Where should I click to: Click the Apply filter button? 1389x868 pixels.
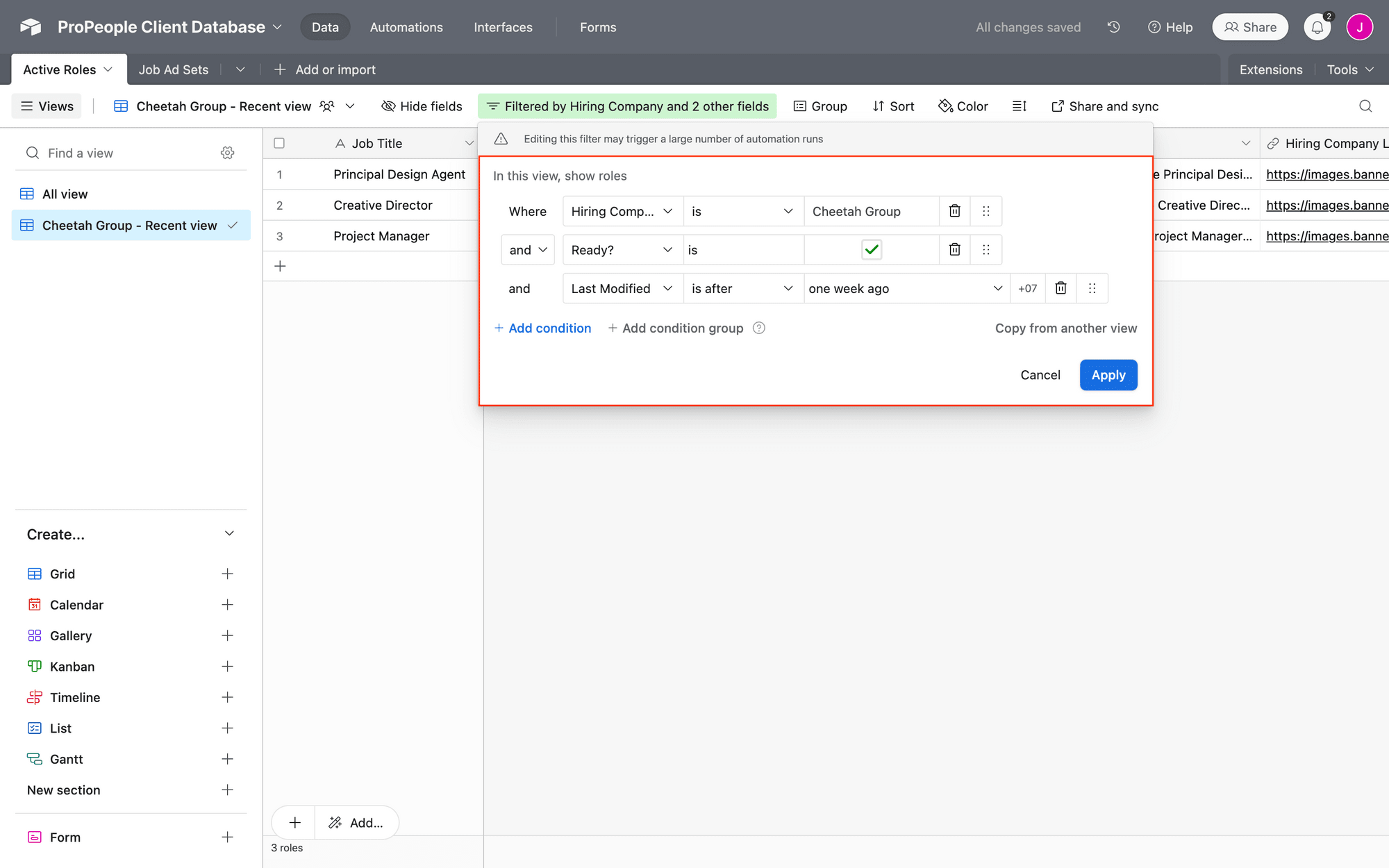click(x=1108, y=375)
